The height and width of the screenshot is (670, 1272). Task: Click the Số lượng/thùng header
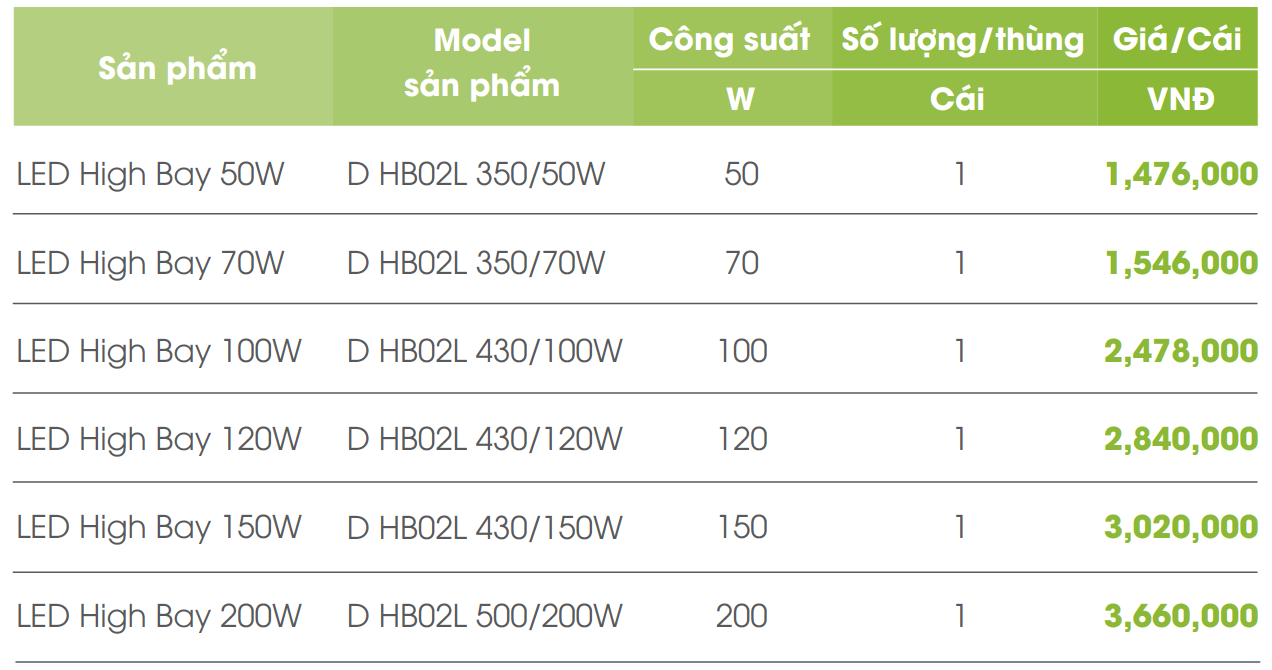962,40
